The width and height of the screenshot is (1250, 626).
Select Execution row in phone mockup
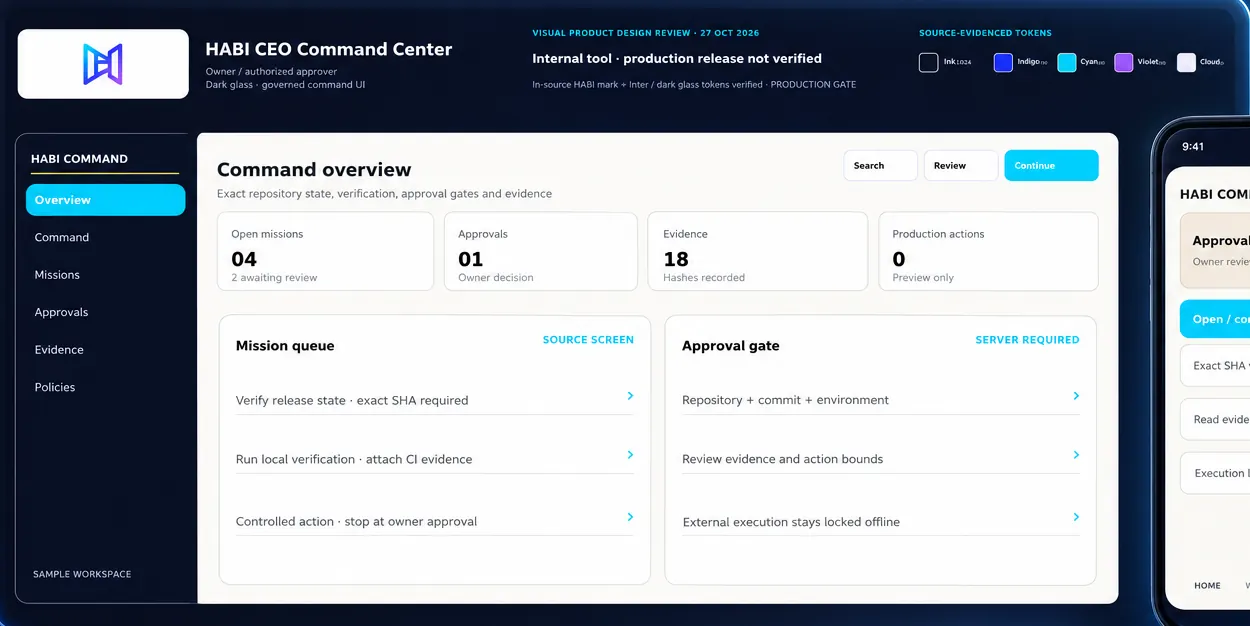(x=1215, y=473)
